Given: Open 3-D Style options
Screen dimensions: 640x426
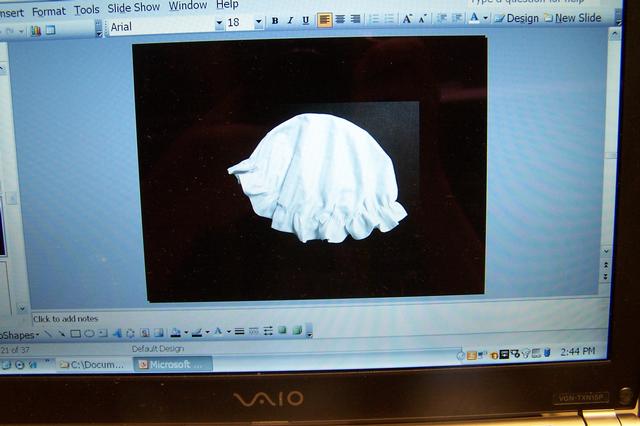Looking at the screenshot, I should point(297,331).
